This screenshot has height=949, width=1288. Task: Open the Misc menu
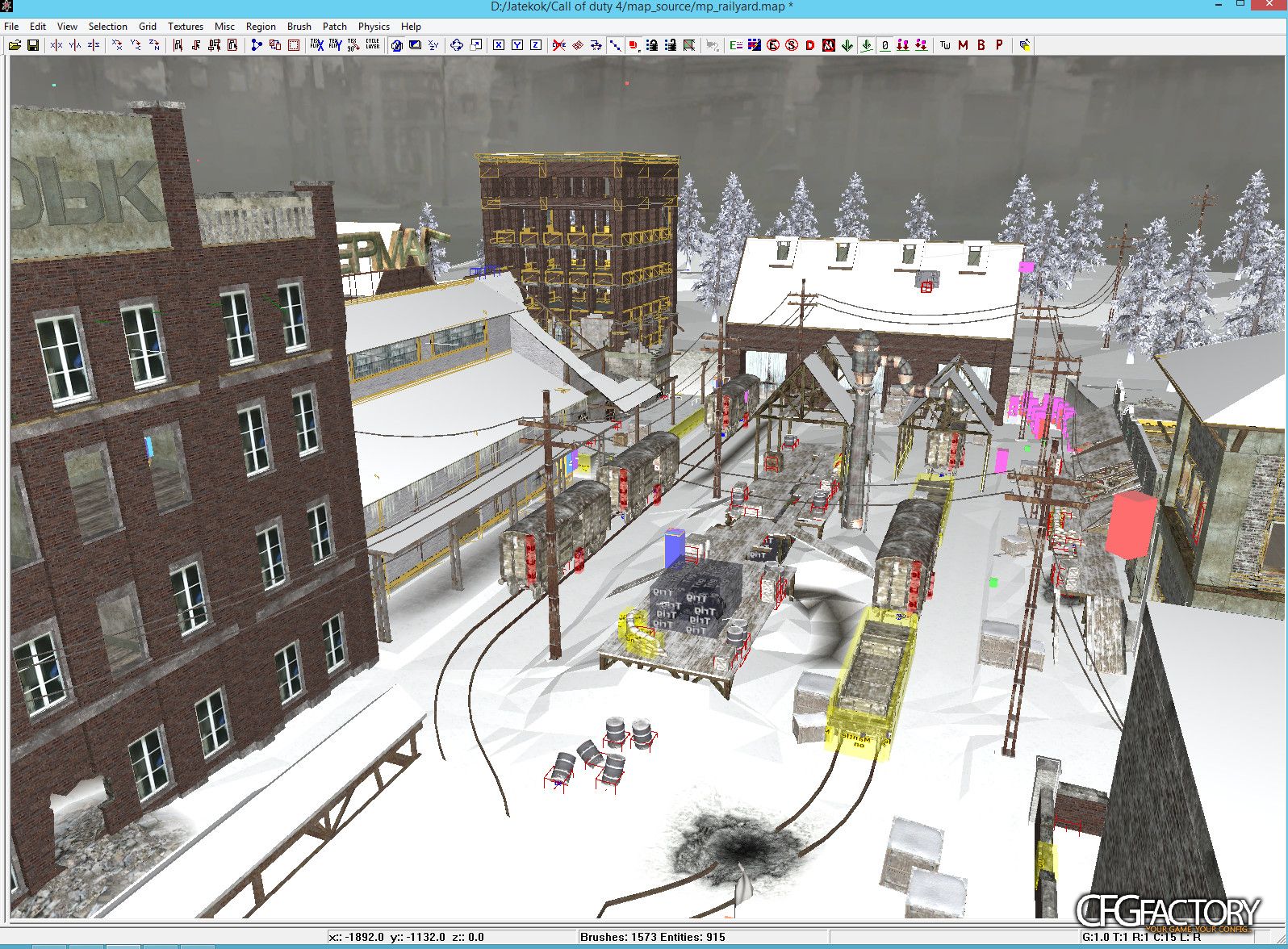224,27
